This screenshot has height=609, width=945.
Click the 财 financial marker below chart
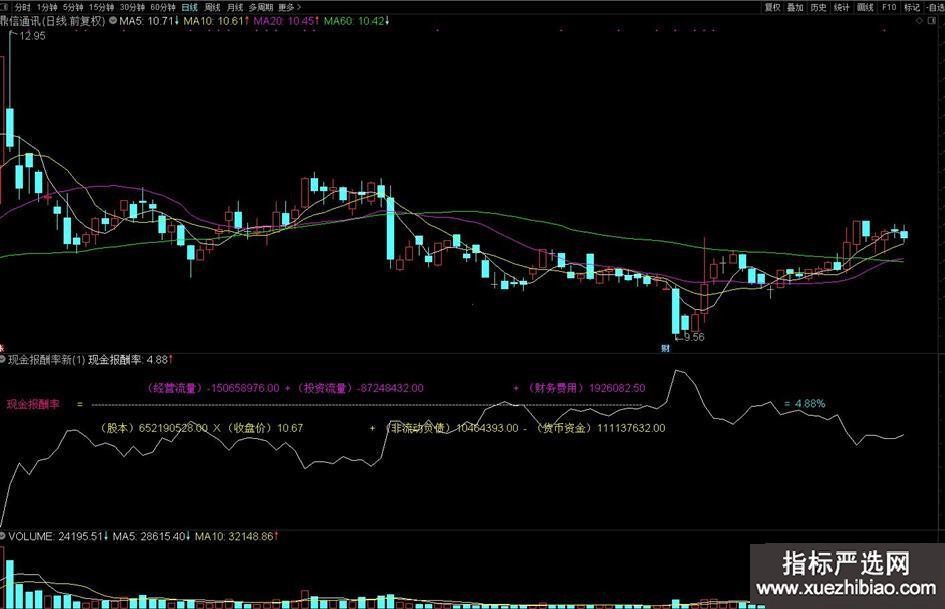[x=665, y=348]
